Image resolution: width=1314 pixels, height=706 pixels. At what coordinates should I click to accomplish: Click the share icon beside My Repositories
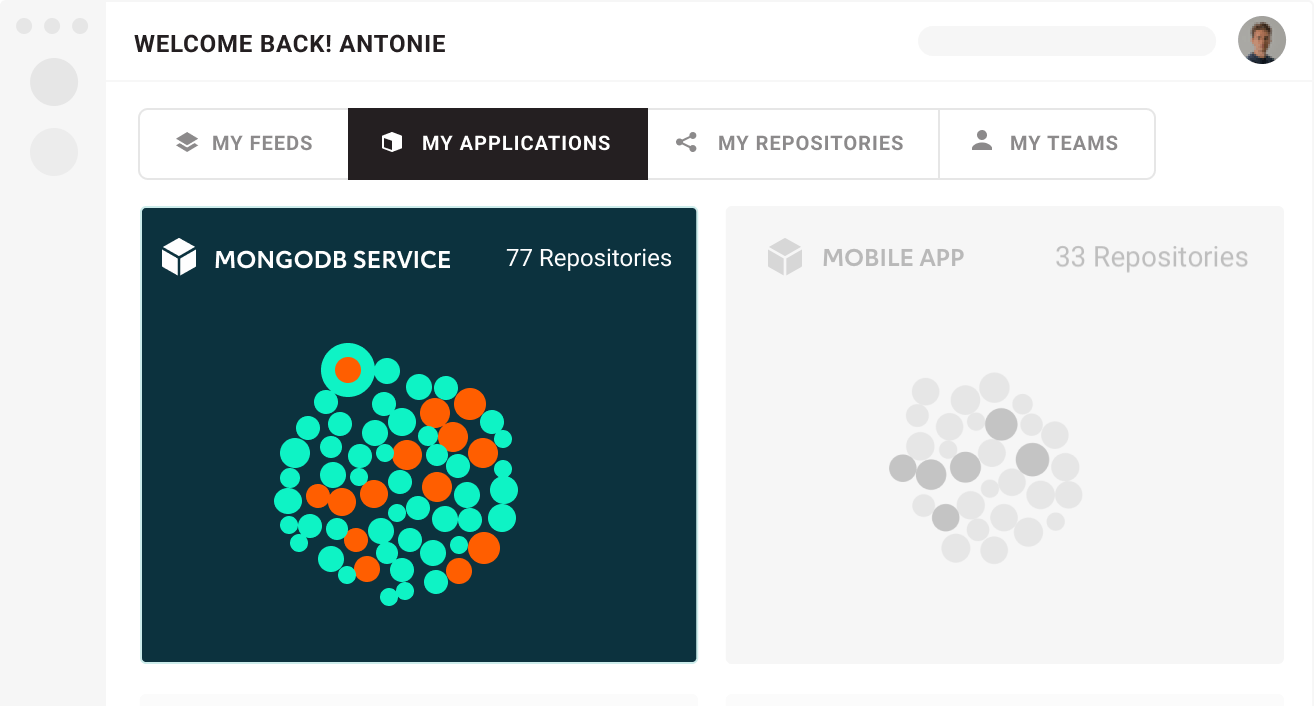point(685,142)
